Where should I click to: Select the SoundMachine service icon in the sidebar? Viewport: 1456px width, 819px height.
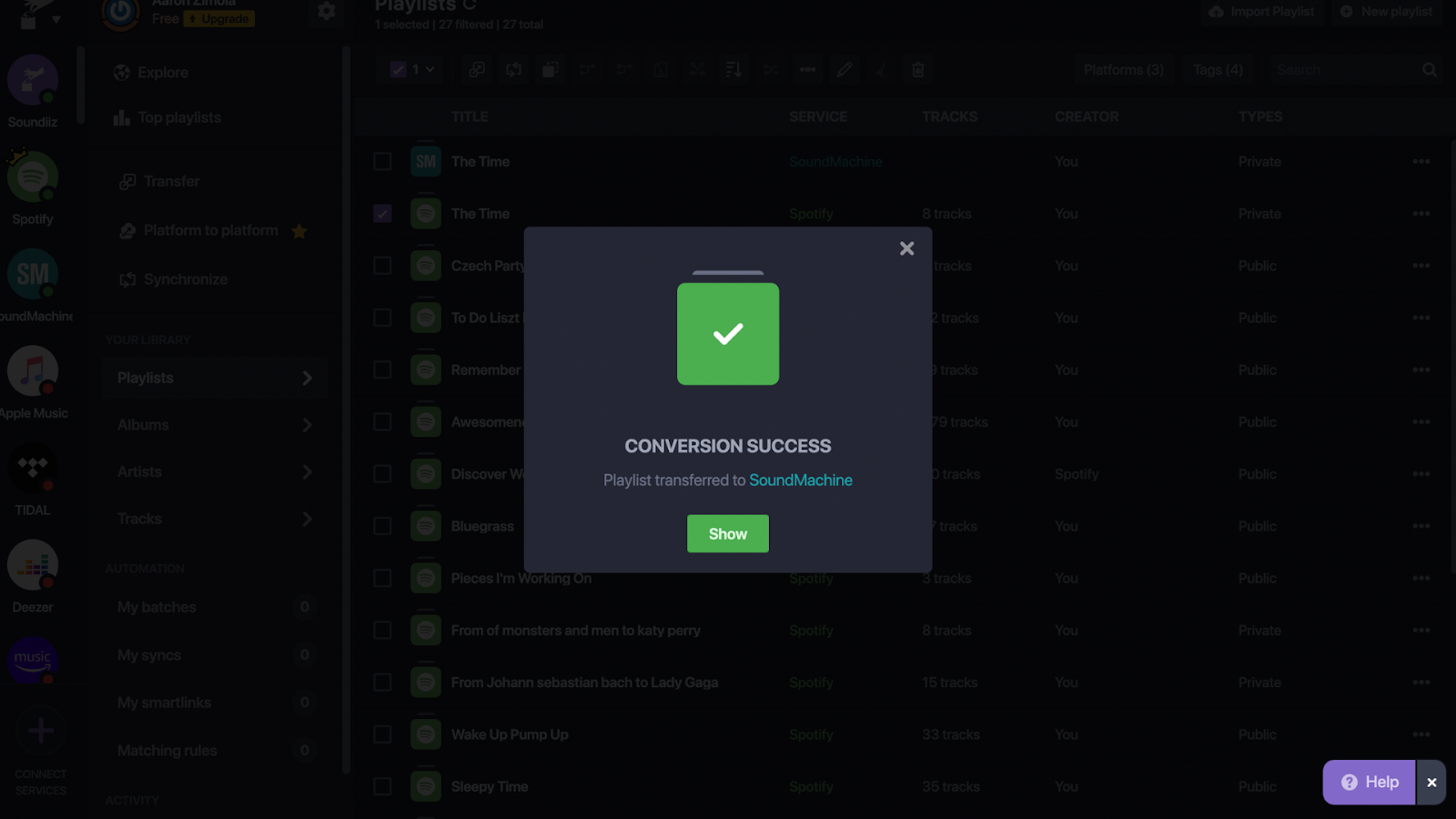[33, 274]
